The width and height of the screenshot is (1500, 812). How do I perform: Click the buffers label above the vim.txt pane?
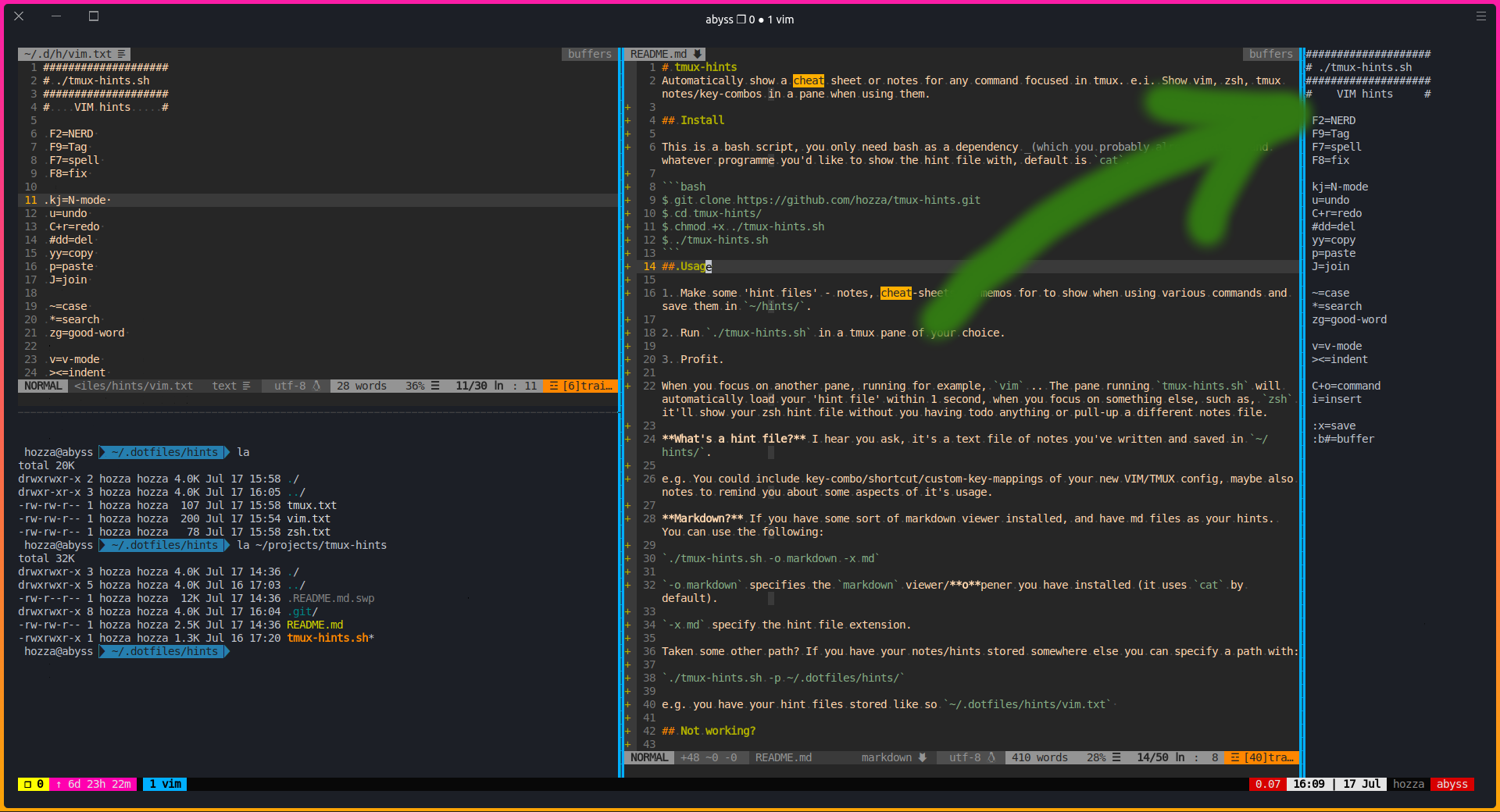pyautogui.click(x=590, y=54)
